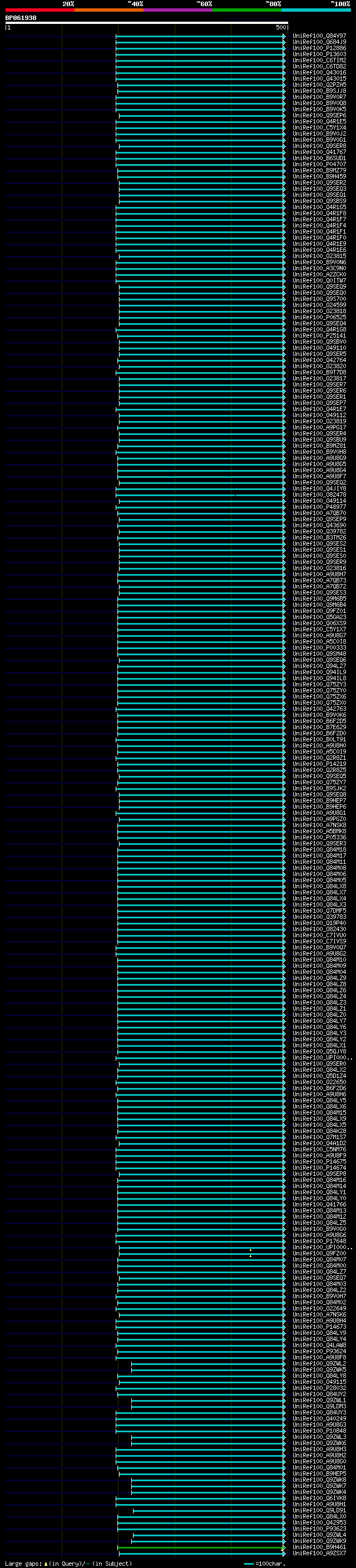
Task: Open hit UniRef100_Q9ZWL4
Action: coord(319,1535)
